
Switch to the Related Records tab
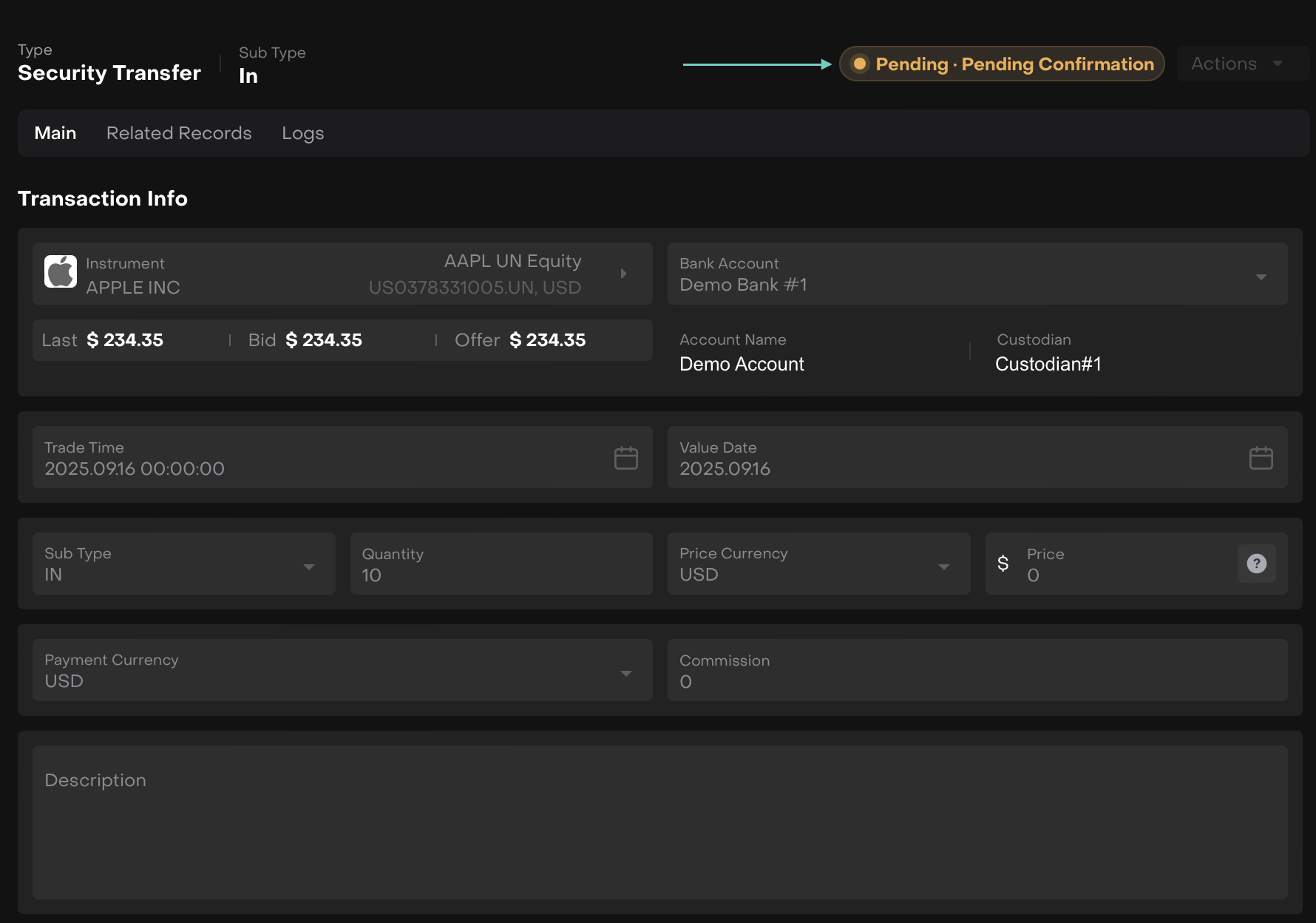[x=179, y=133]
